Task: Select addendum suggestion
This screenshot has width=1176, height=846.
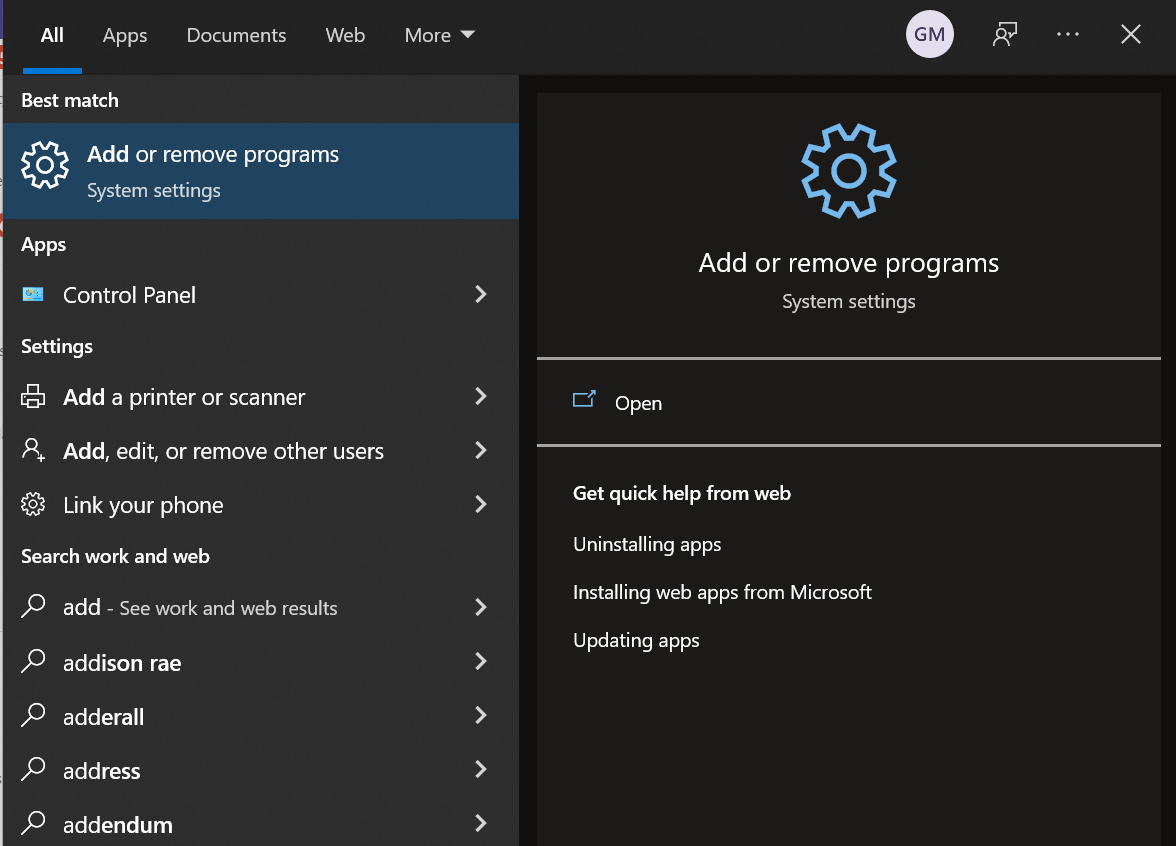Action: (261, 824)
